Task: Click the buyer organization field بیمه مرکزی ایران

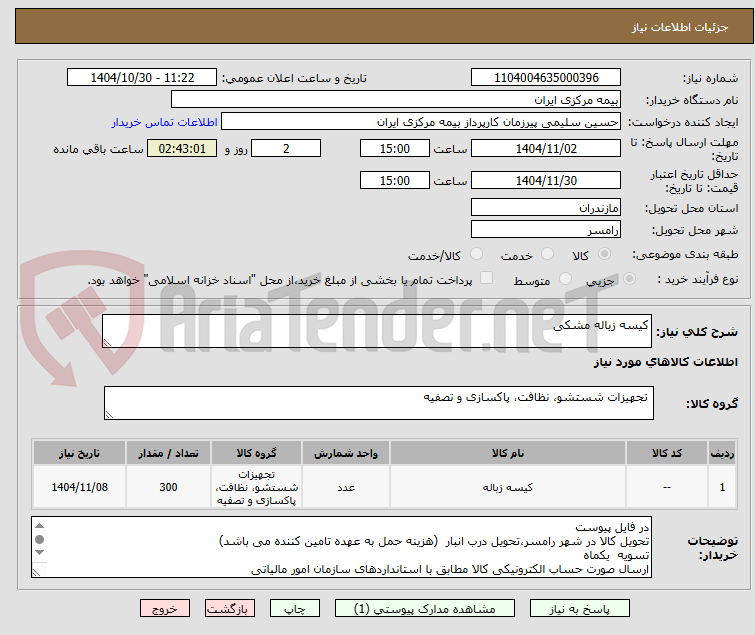Action: click(x=396, y=100)
